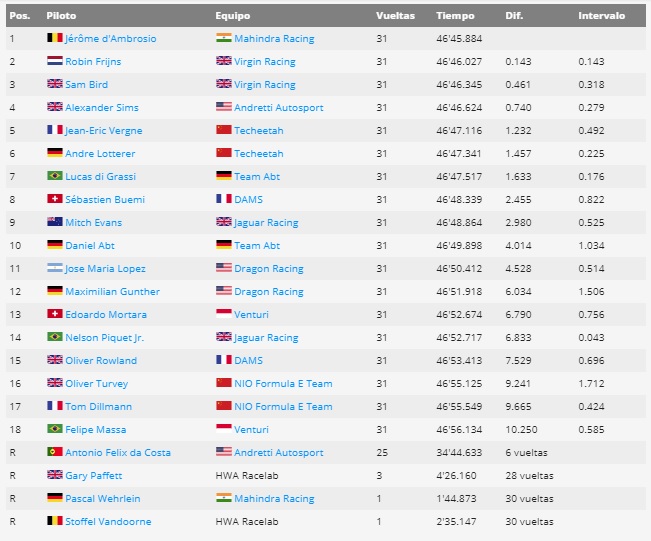Open Maximilian Gunther driver page

[x=113, y=291]
